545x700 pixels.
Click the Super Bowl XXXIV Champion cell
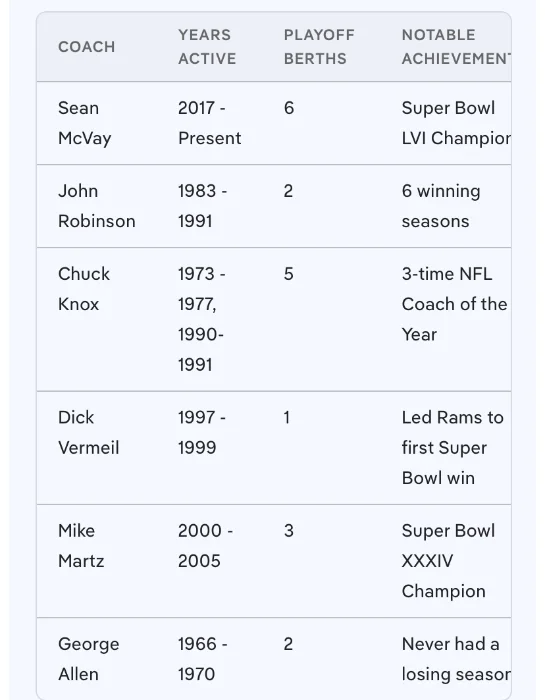(x=448, y=561)
